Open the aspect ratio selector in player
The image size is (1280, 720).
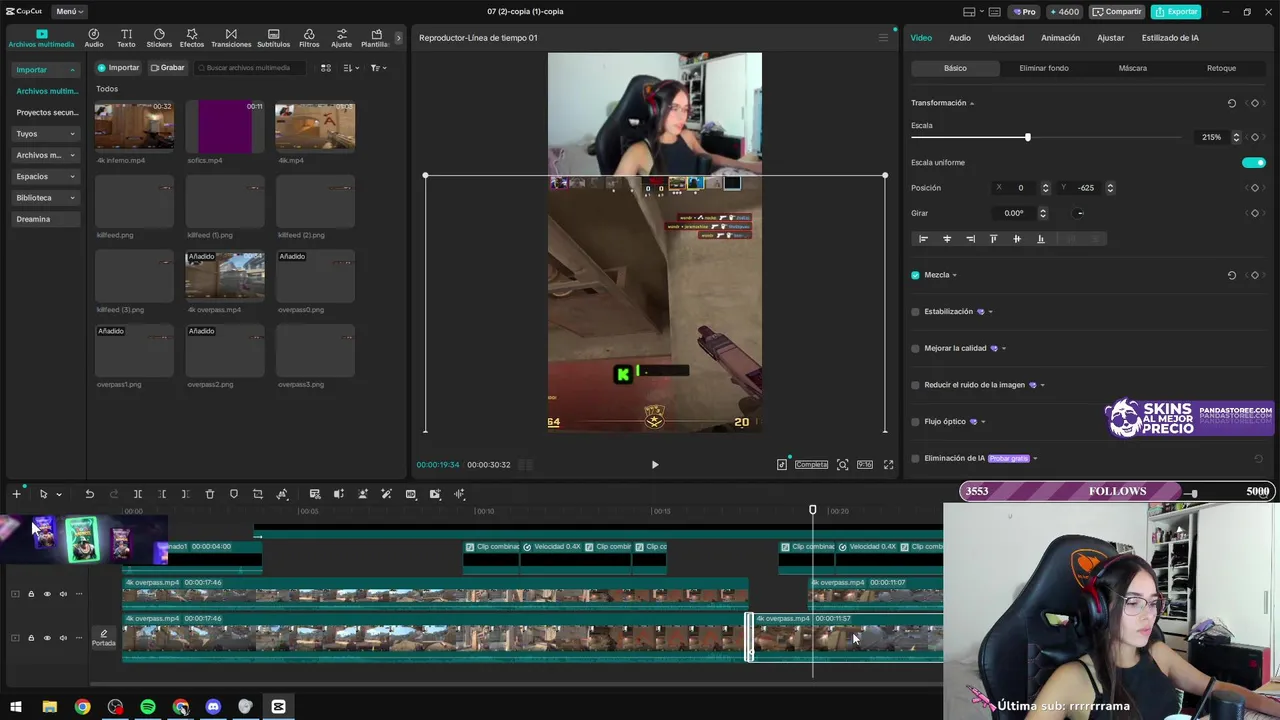[864, 465]
